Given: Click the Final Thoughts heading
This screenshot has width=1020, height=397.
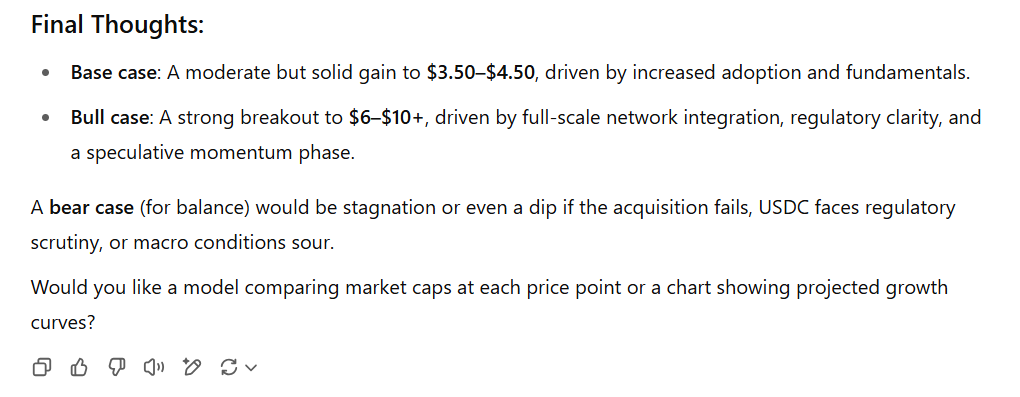Looking at the screenshot, I should pyautogui.click(x=118, y=25).
